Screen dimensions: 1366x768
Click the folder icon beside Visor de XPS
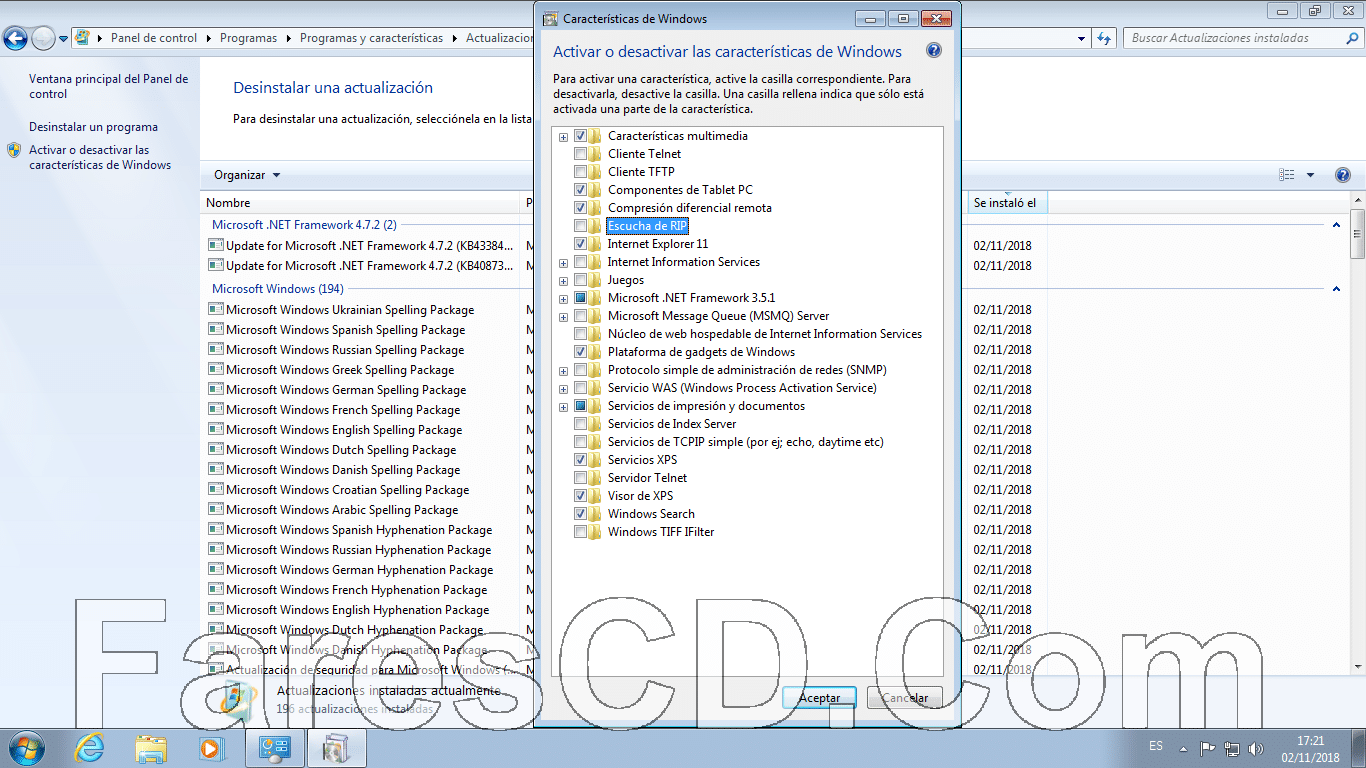594,496
